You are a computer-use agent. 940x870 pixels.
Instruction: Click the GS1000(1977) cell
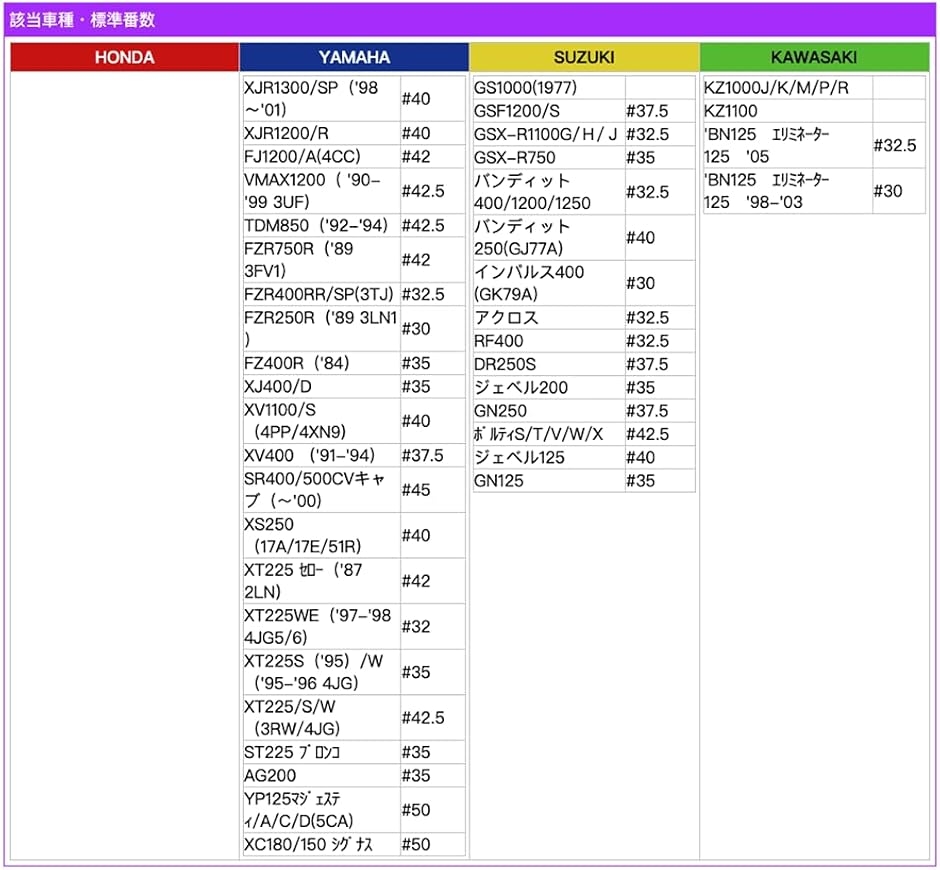[549, 88]
